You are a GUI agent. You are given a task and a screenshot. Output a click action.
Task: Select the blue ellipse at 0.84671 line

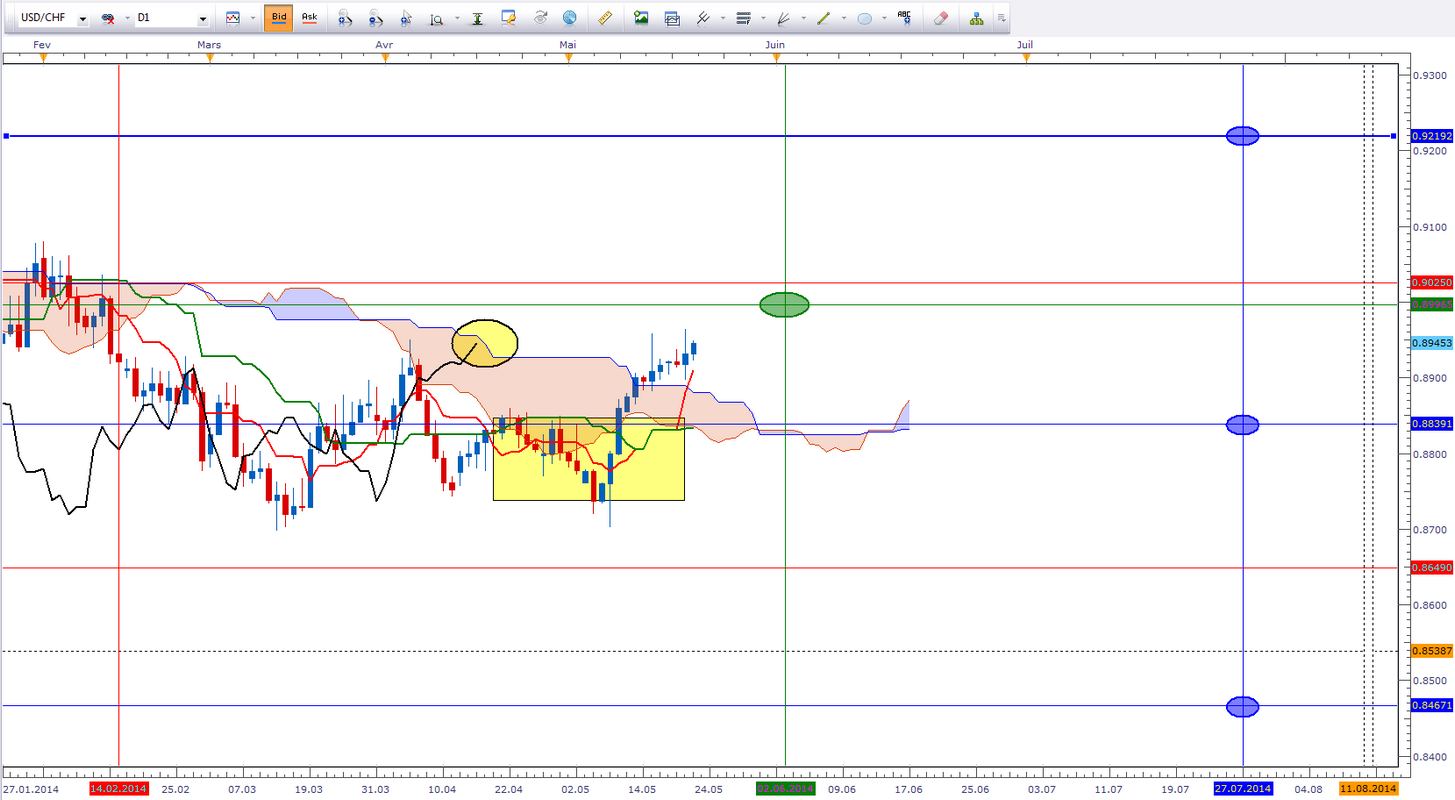click(x=1243, y=707)
